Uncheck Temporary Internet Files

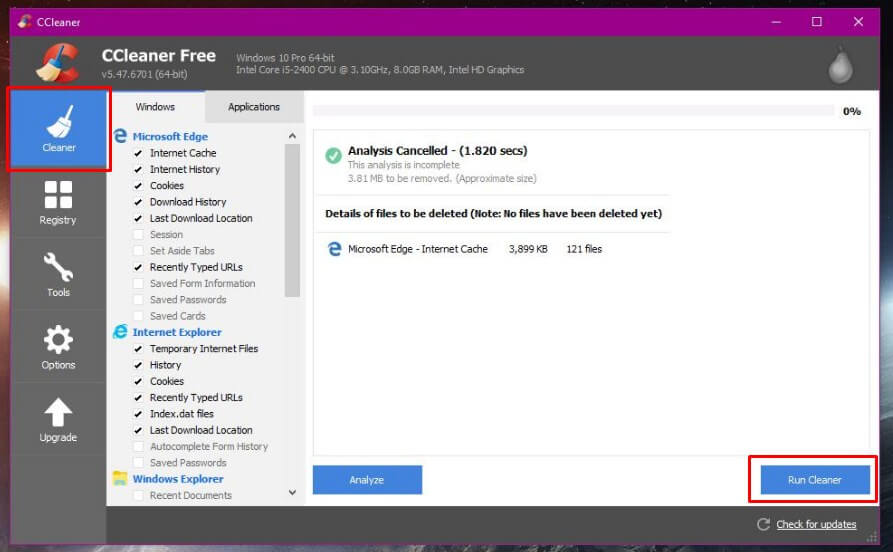(138, 349)
